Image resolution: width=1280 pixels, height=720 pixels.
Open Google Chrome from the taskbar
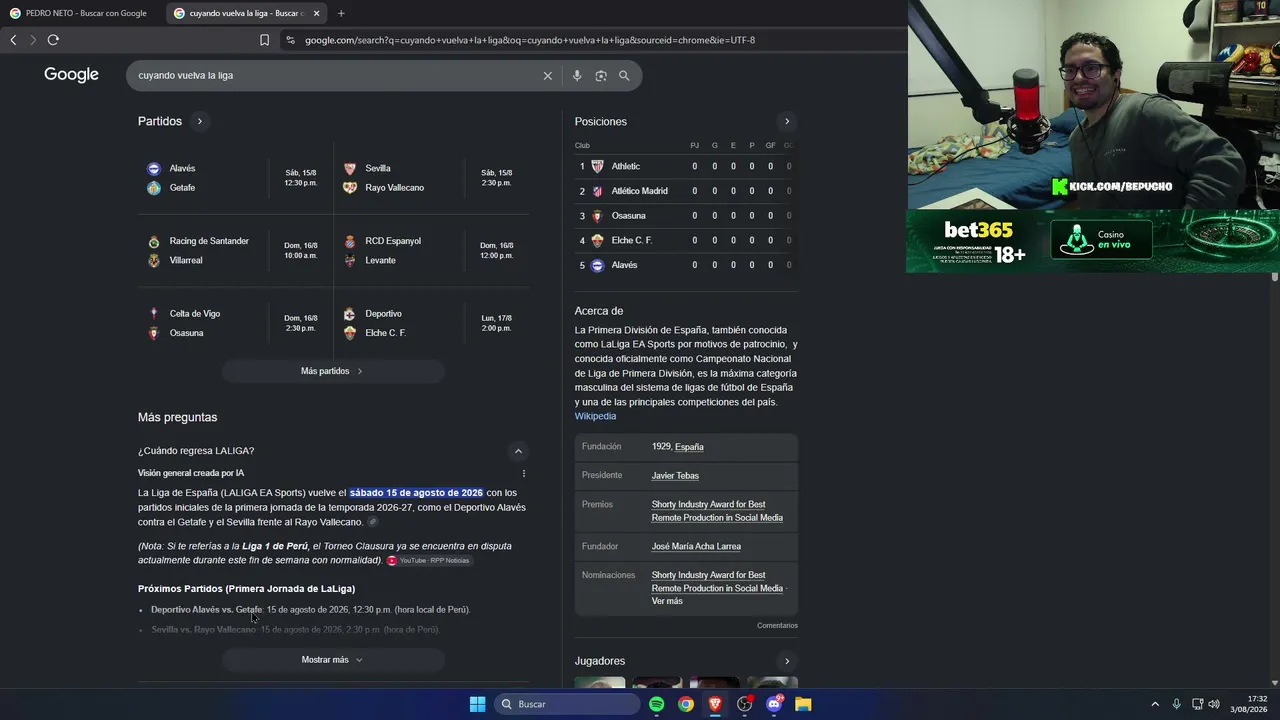click(686, 704)
